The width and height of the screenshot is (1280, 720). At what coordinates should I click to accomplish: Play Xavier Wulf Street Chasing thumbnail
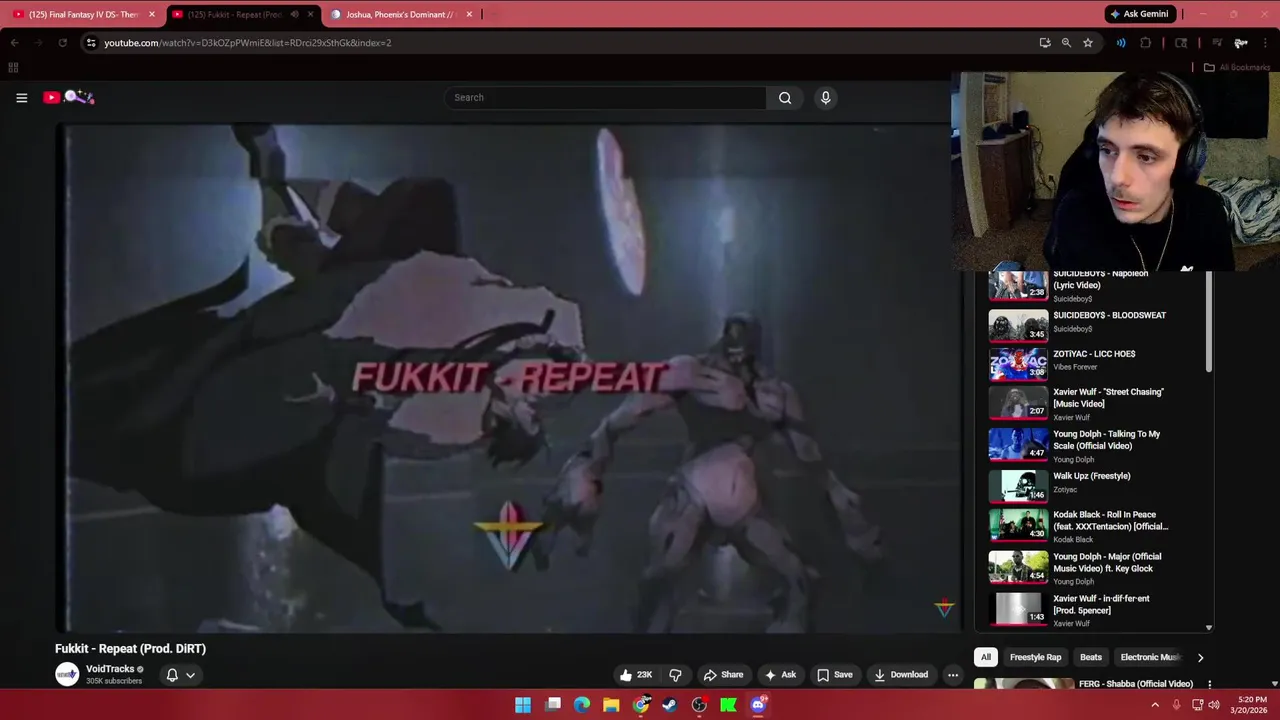1018,403
